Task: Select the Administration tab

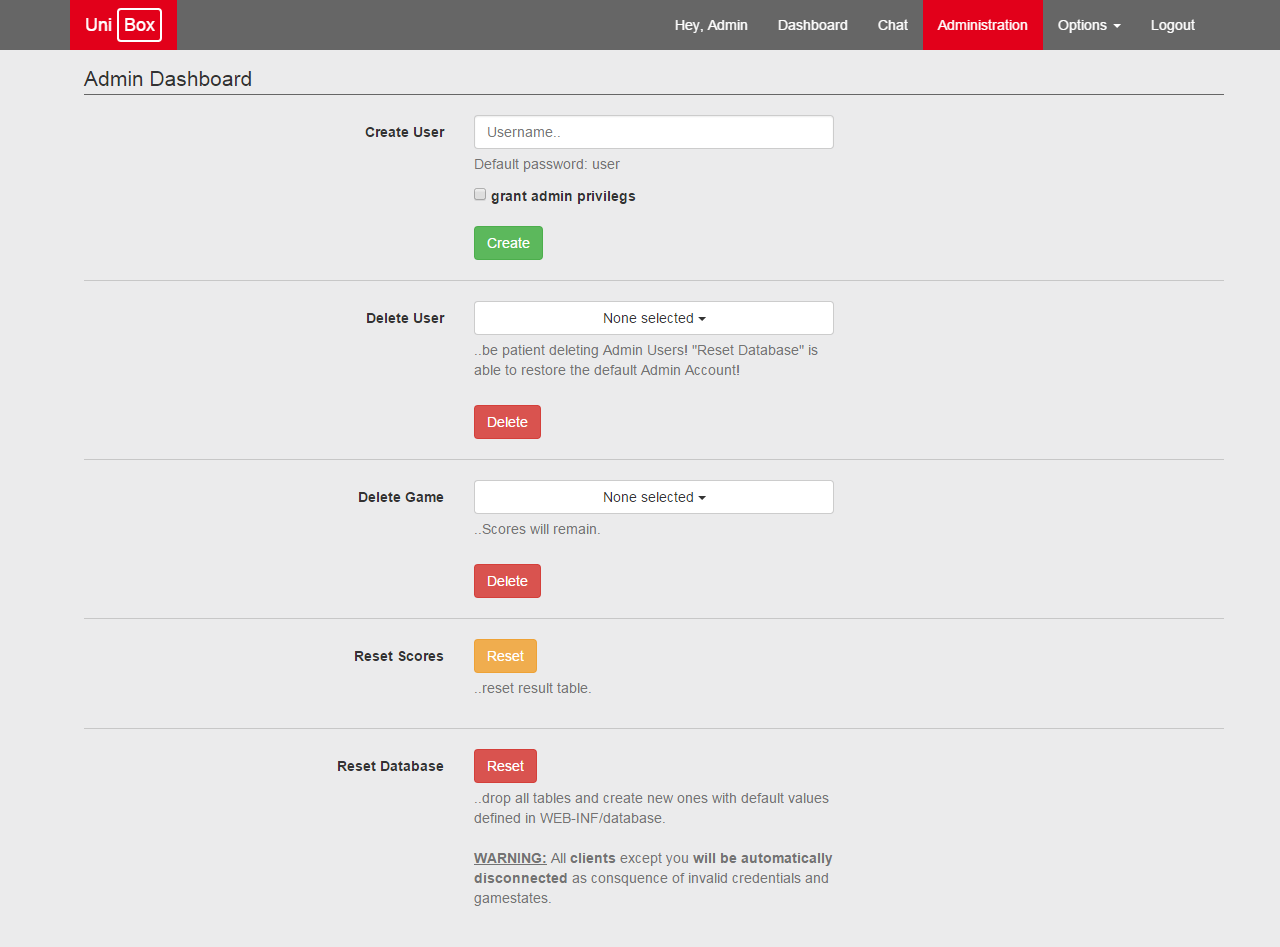Action: pos(983,25)
